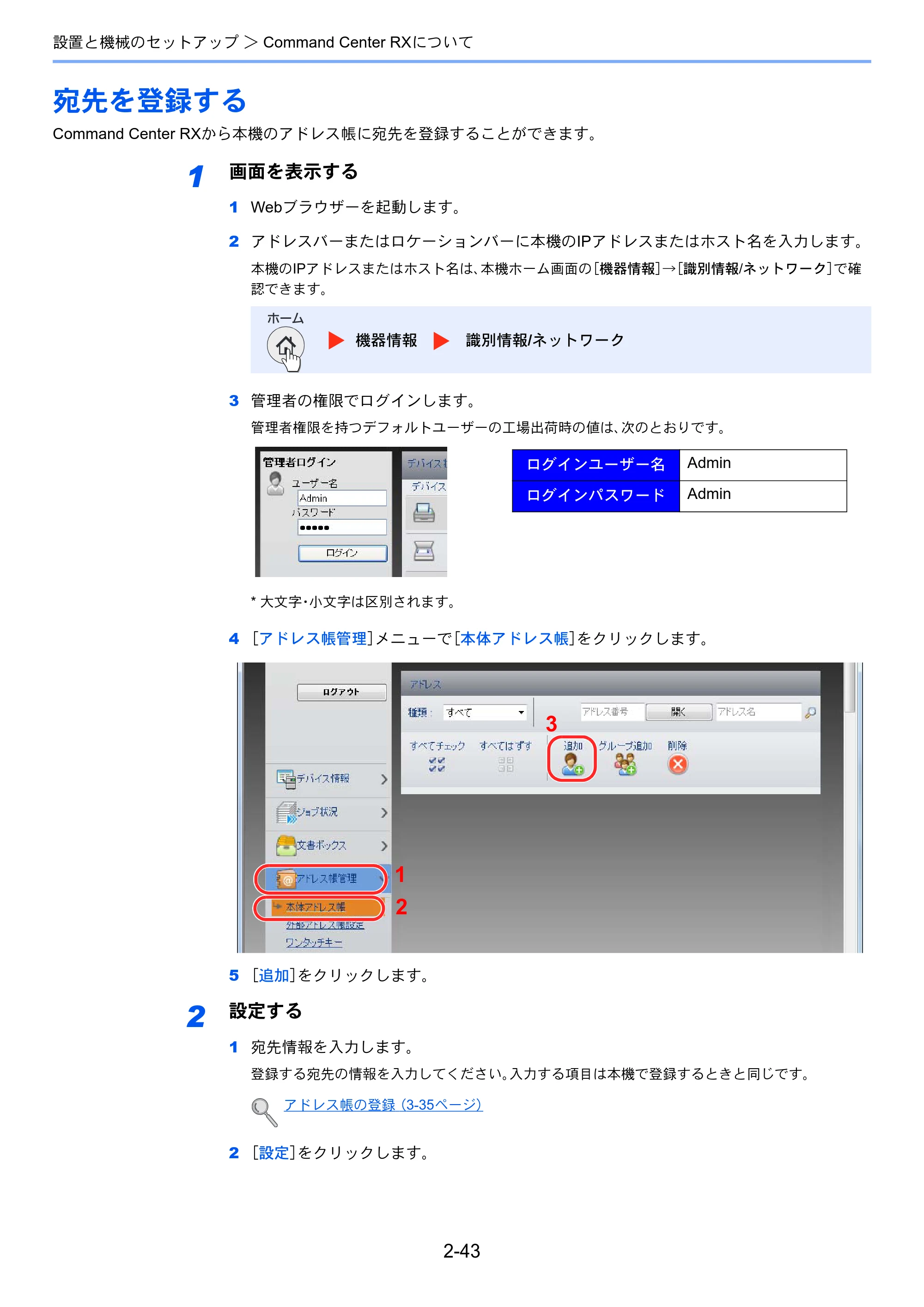Expand the 文書ボックス menu chevron

(x=384, y=846)
